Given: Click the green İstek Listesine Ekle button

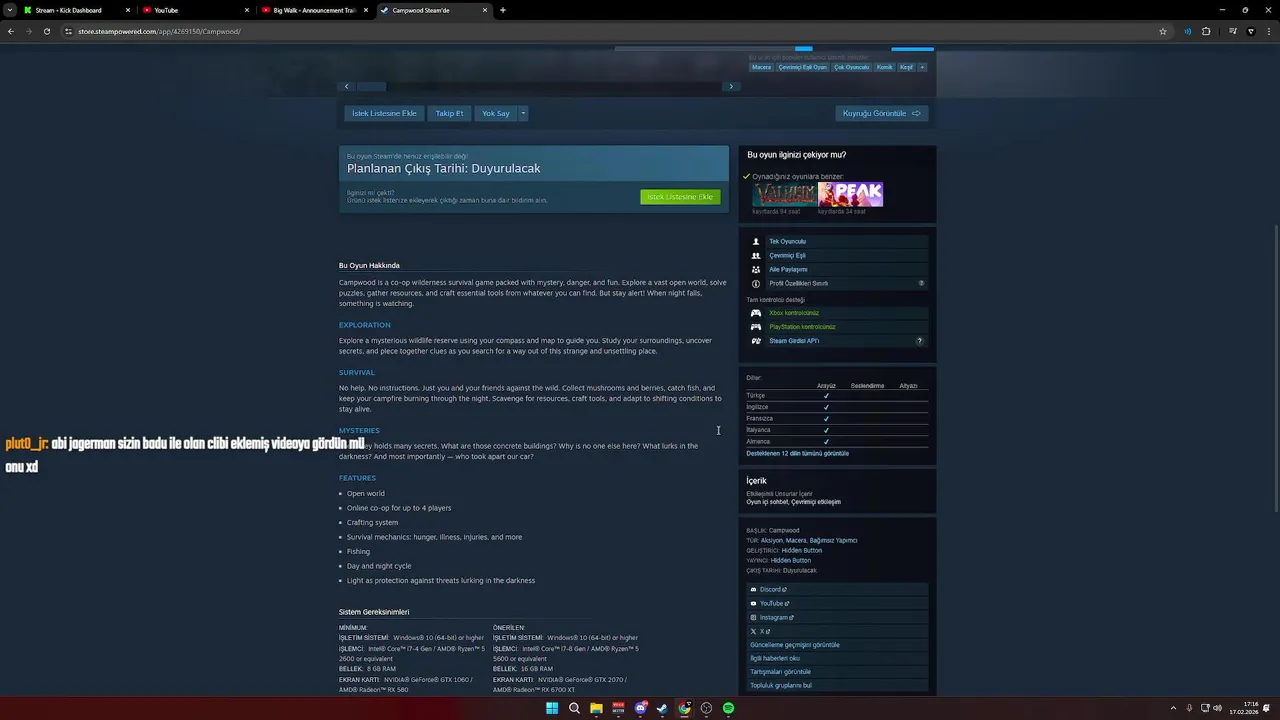Looking at the screenshot, I should 680,197.
